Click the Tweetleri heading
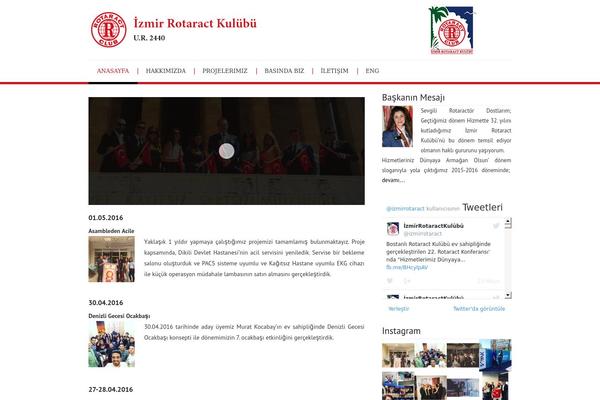This screenshot has width=600, height=400. (483, 207)
